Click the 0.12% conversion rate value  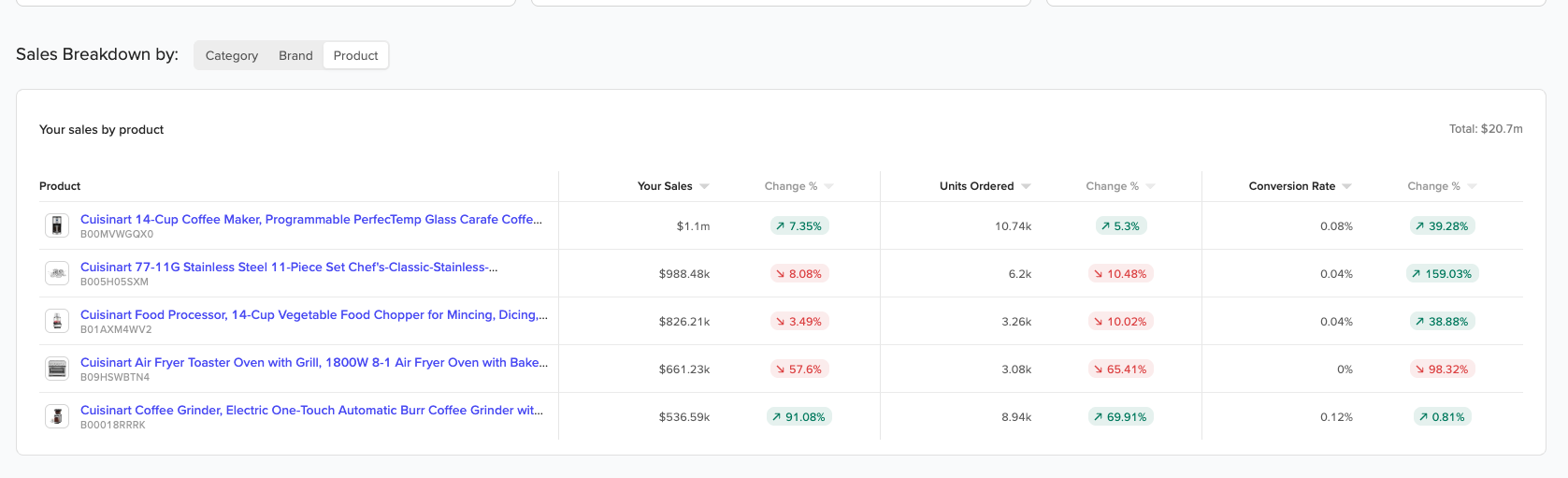pos(1336,417)
